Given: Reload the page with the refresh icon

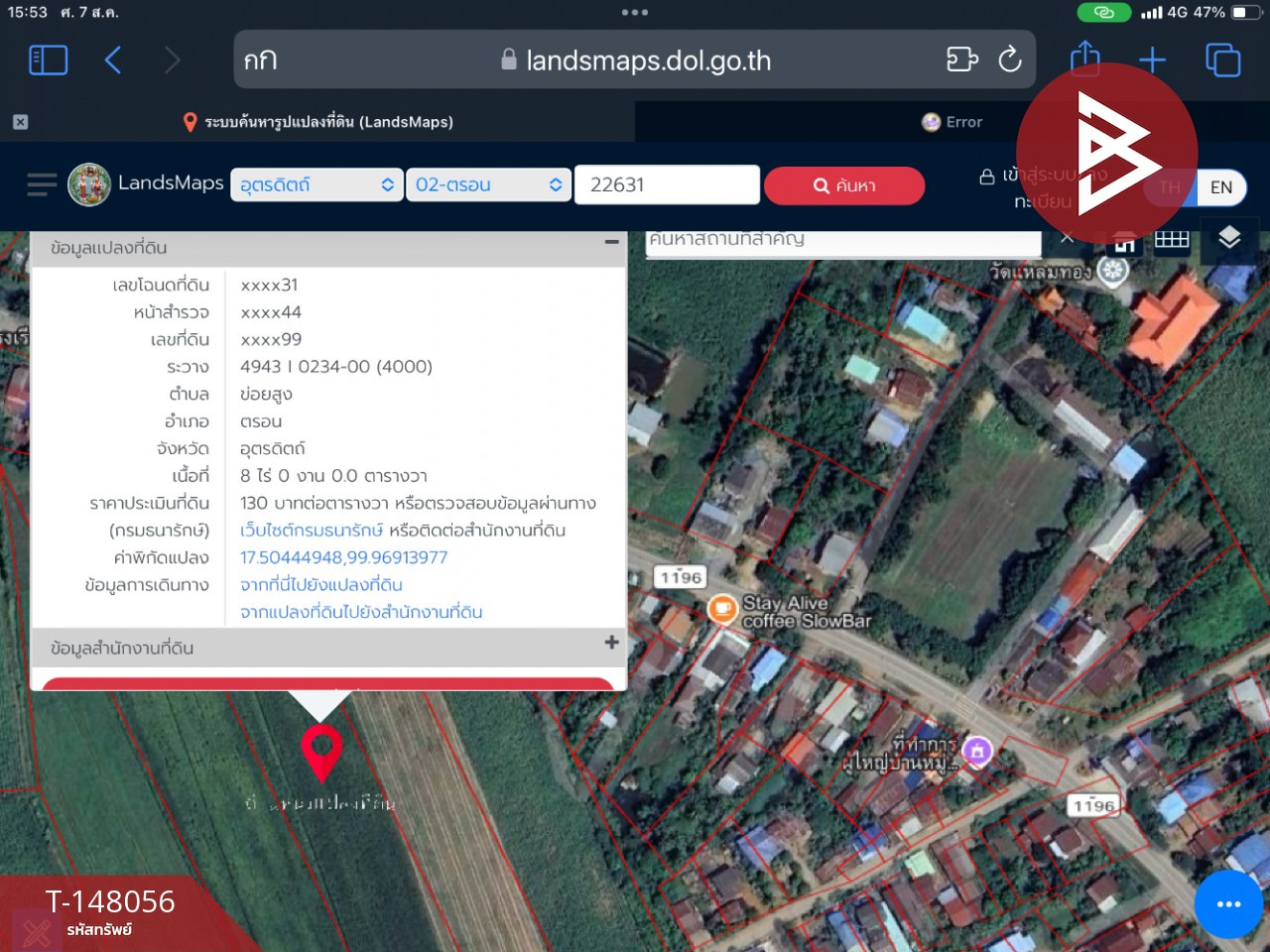Looking at the screenshot, I should (x=1010, y=60).
